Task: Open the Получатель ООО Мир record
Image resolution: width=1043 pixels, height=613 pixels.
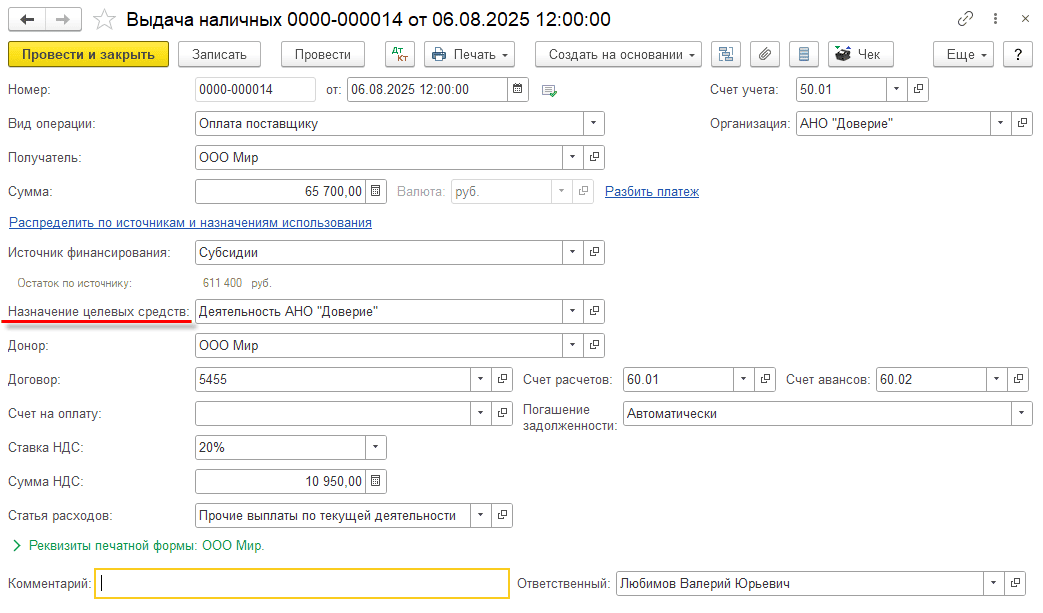Action: tap(594, 157)
